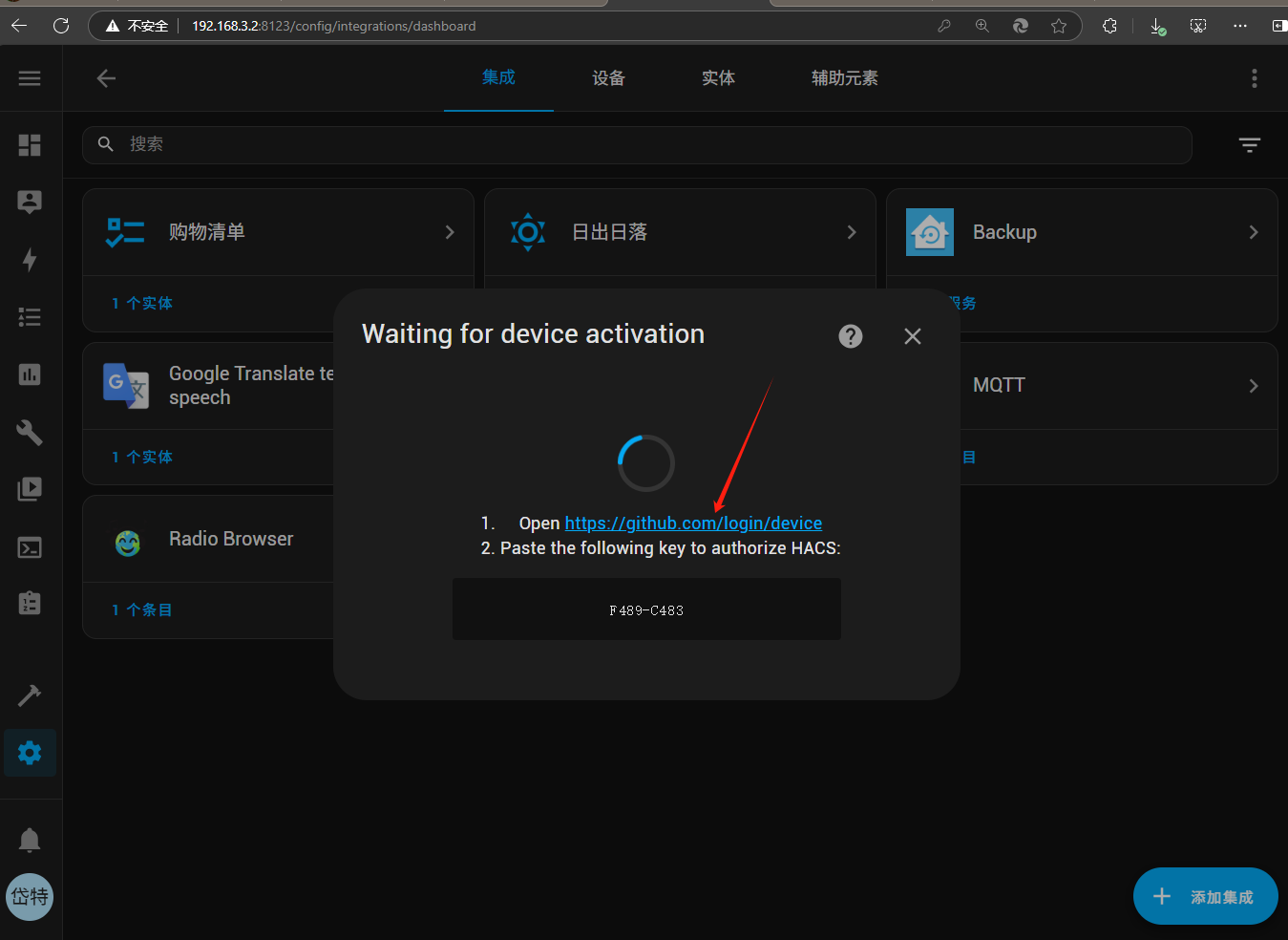Click the 添加集成 button
1288x940 pixels.
[1205, 896]
